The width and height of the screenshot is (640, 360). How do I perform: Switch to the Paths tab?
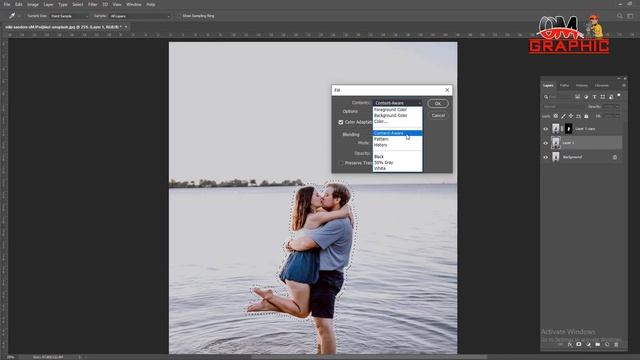click(564, 85)
